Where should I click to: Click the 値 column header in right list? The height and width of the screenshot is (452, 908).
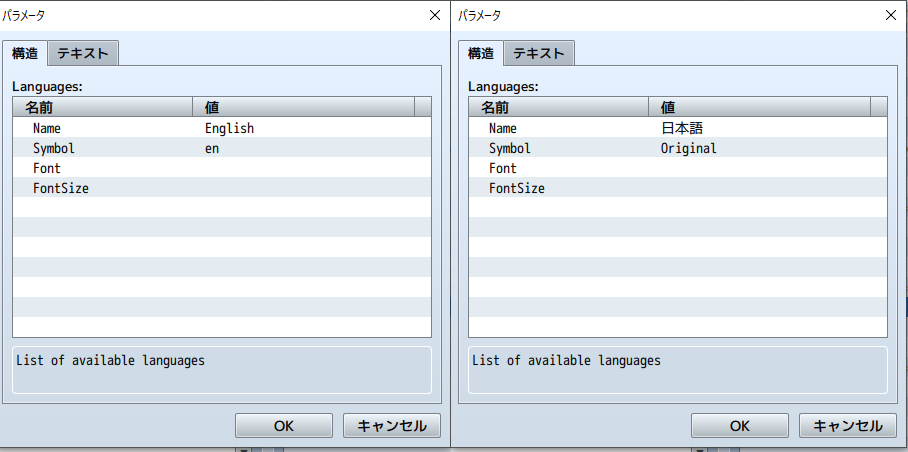coord(760,107)
